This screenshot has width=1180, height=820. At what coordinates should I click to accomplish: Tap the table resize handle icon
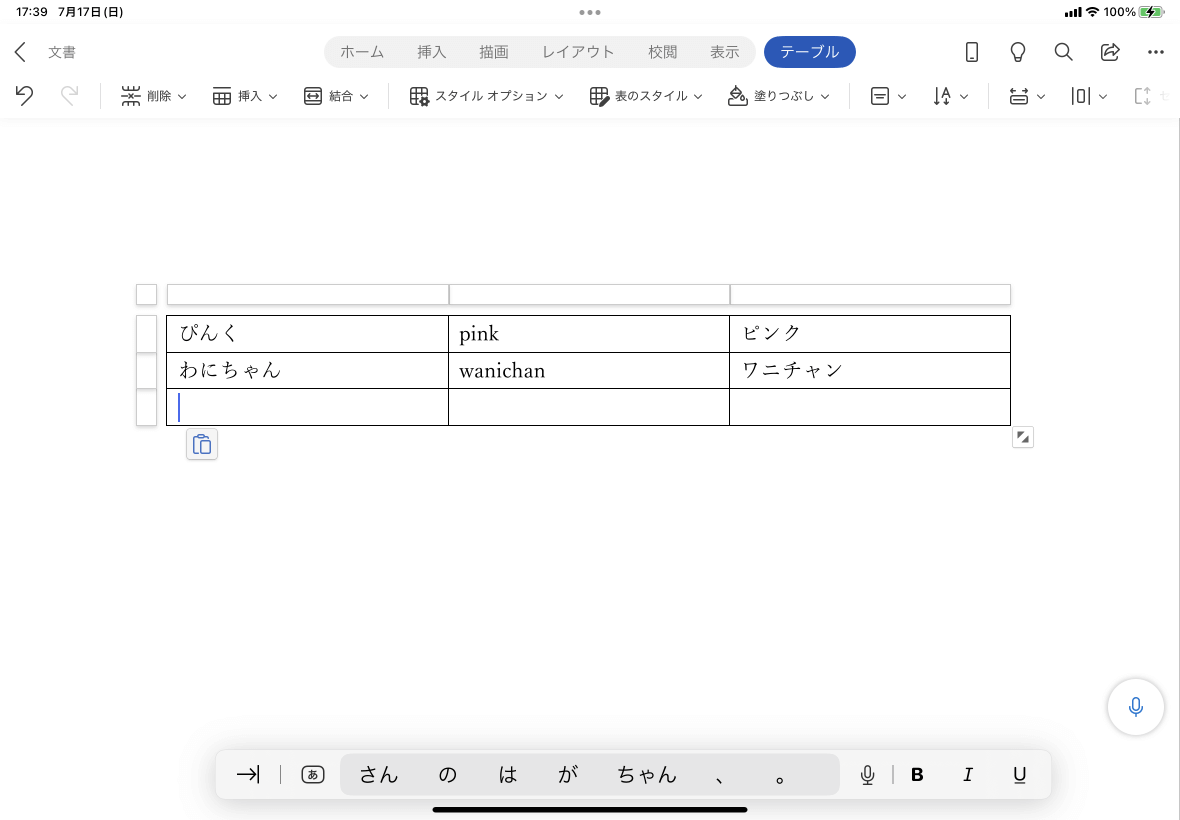(1023, 437)
